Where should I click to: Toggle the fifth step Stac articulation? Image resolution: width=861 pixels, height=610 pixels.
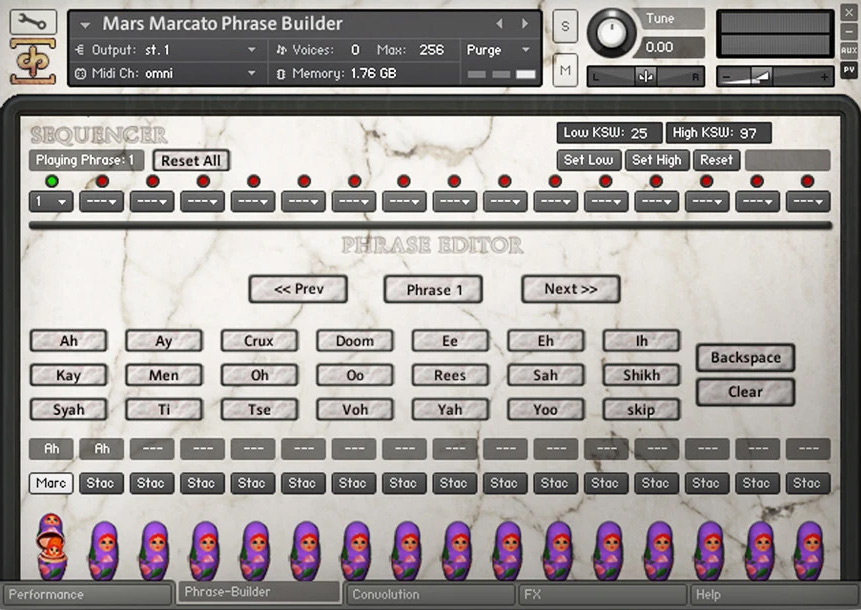coord(253,483)
